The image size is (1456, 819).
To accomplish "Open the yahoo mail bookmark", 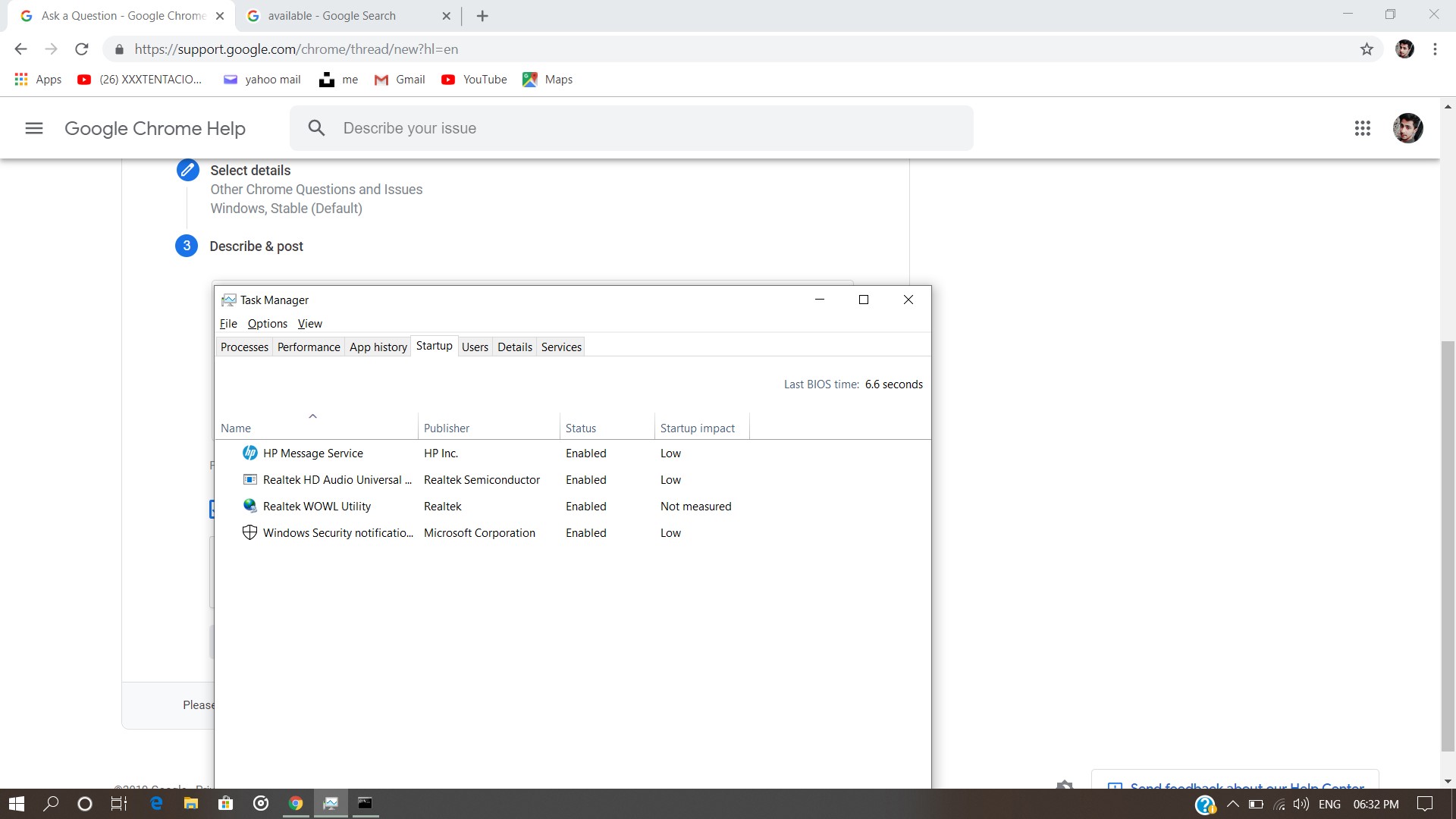I will coord(262,80).
